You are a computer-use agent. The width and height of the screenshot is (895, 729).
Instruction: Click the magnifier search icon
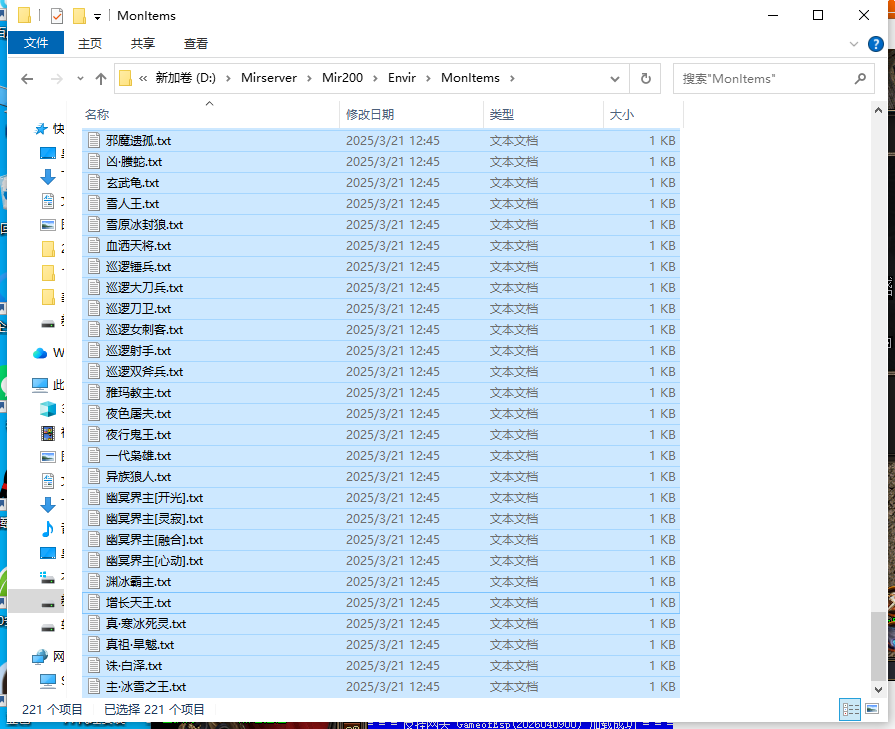click(860, 79)
